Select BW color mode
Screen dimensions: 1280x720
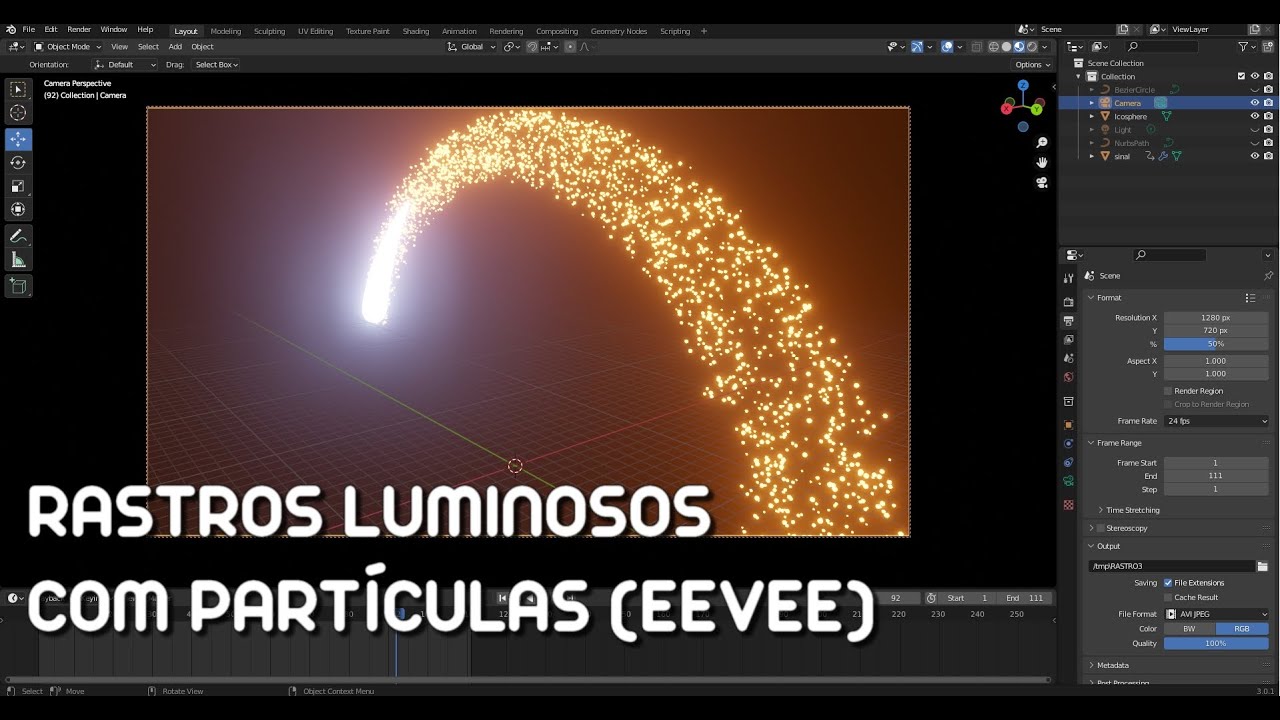[x=1190, y=629]
